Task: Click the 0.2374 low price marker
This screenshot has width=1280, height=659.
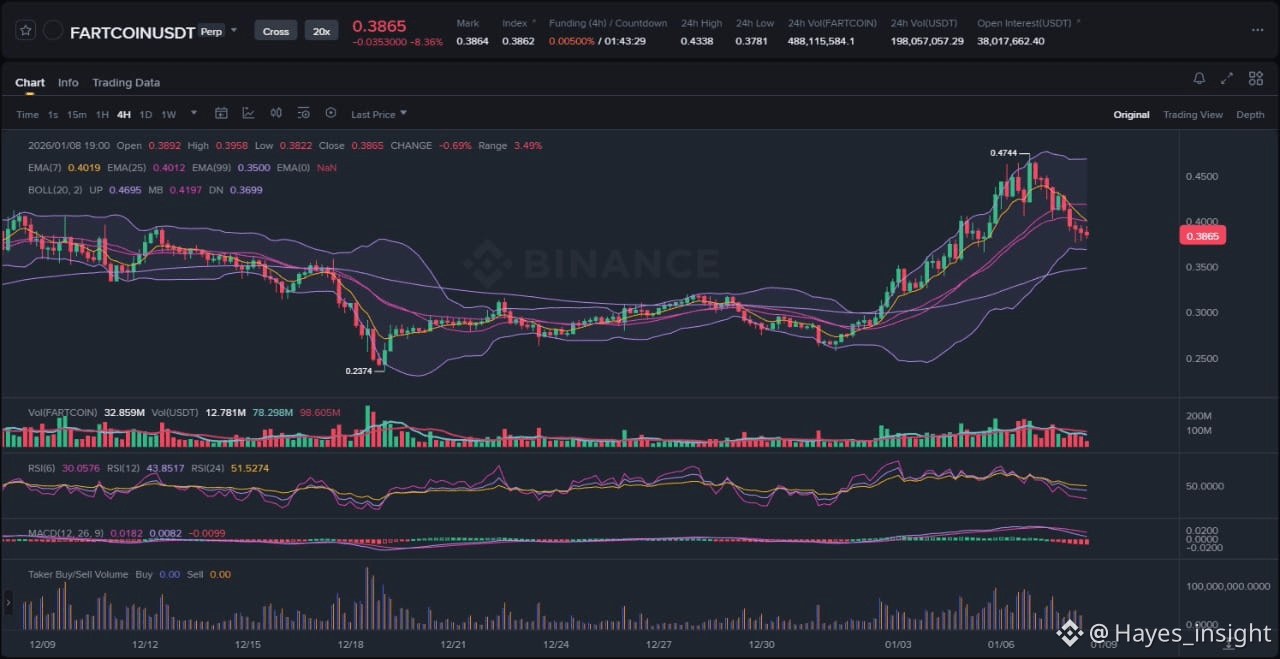Action: 359,370
